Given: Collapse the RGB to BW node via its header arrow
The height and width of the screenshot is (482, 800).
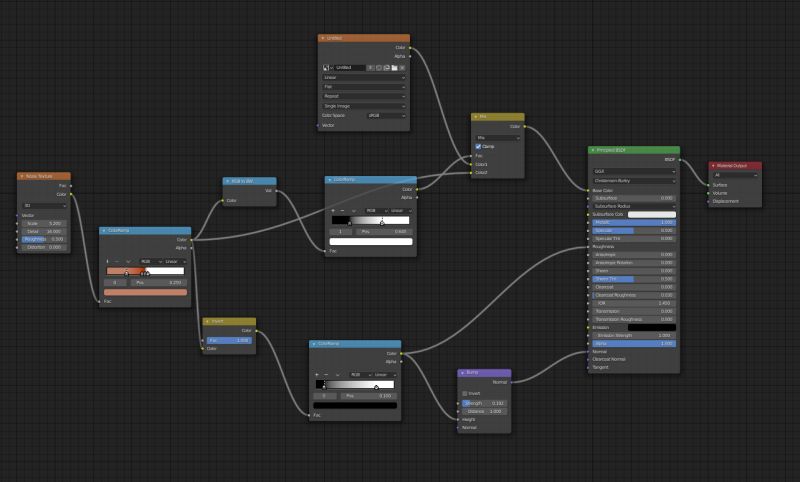Looking at the screenshot, I should (x=228, y=181).
